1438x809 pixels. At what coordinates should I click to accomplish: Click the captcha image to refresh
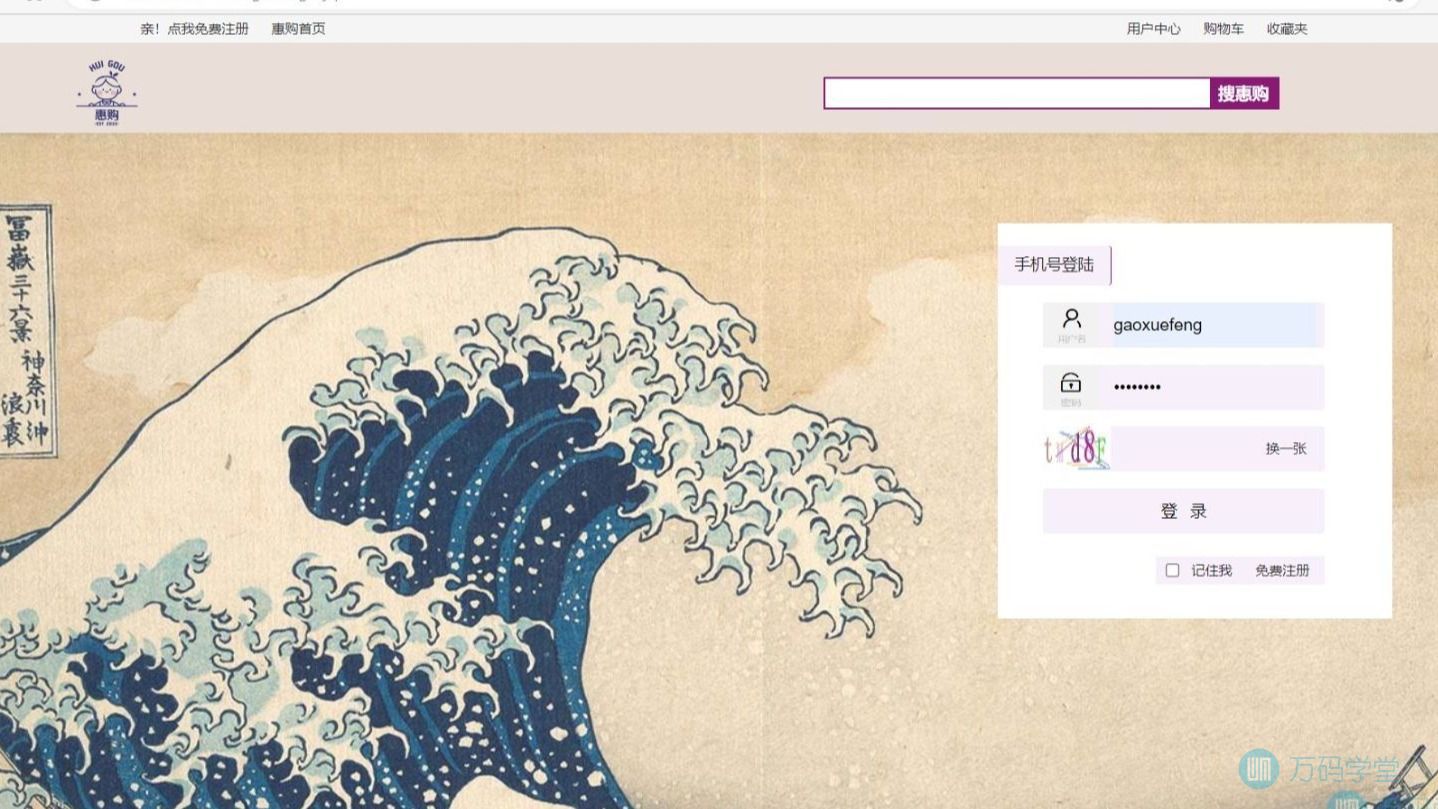1076,448
